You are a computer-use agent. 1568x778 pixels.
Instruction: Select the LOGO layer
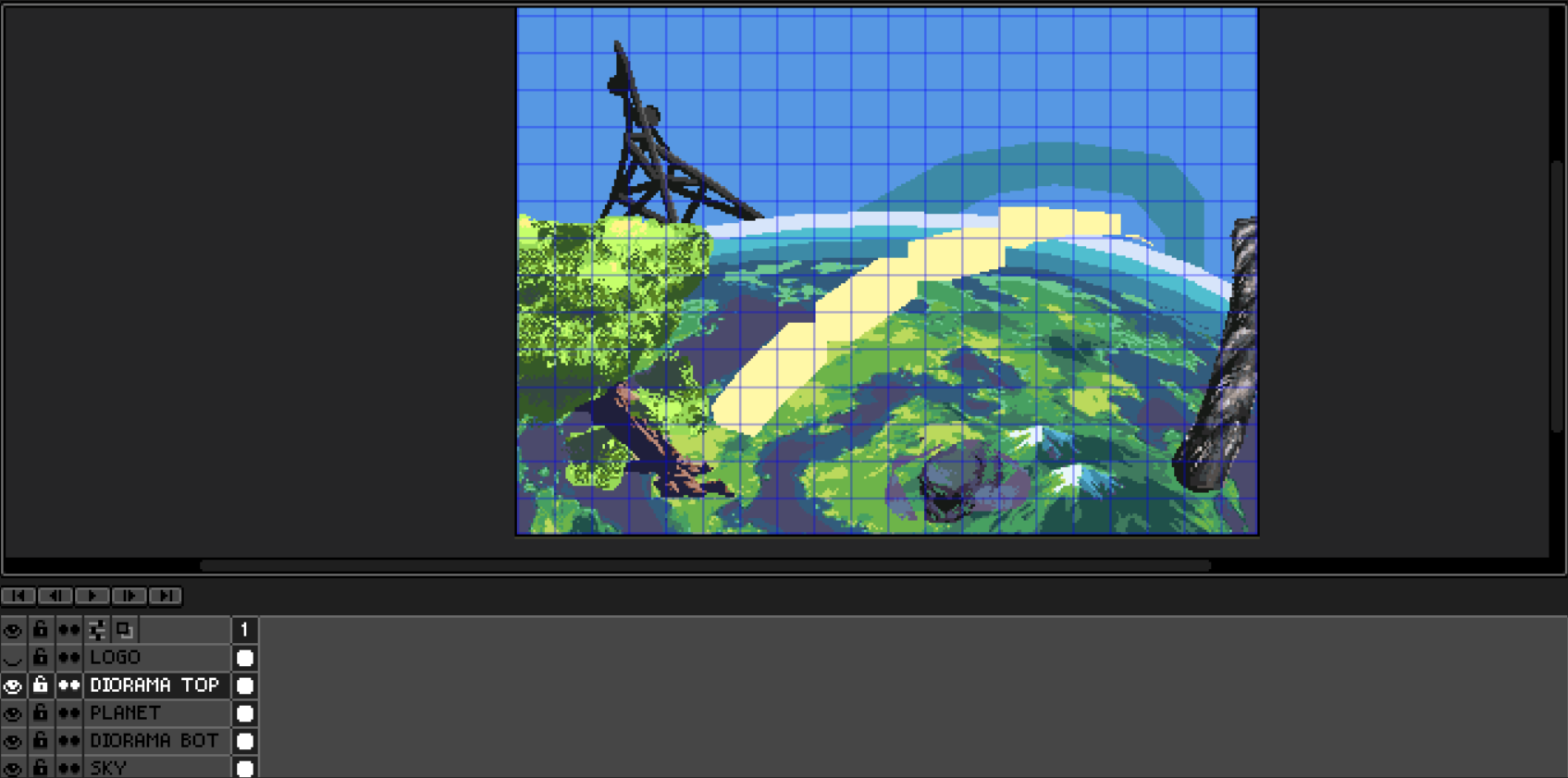click(x=157, y=658)
